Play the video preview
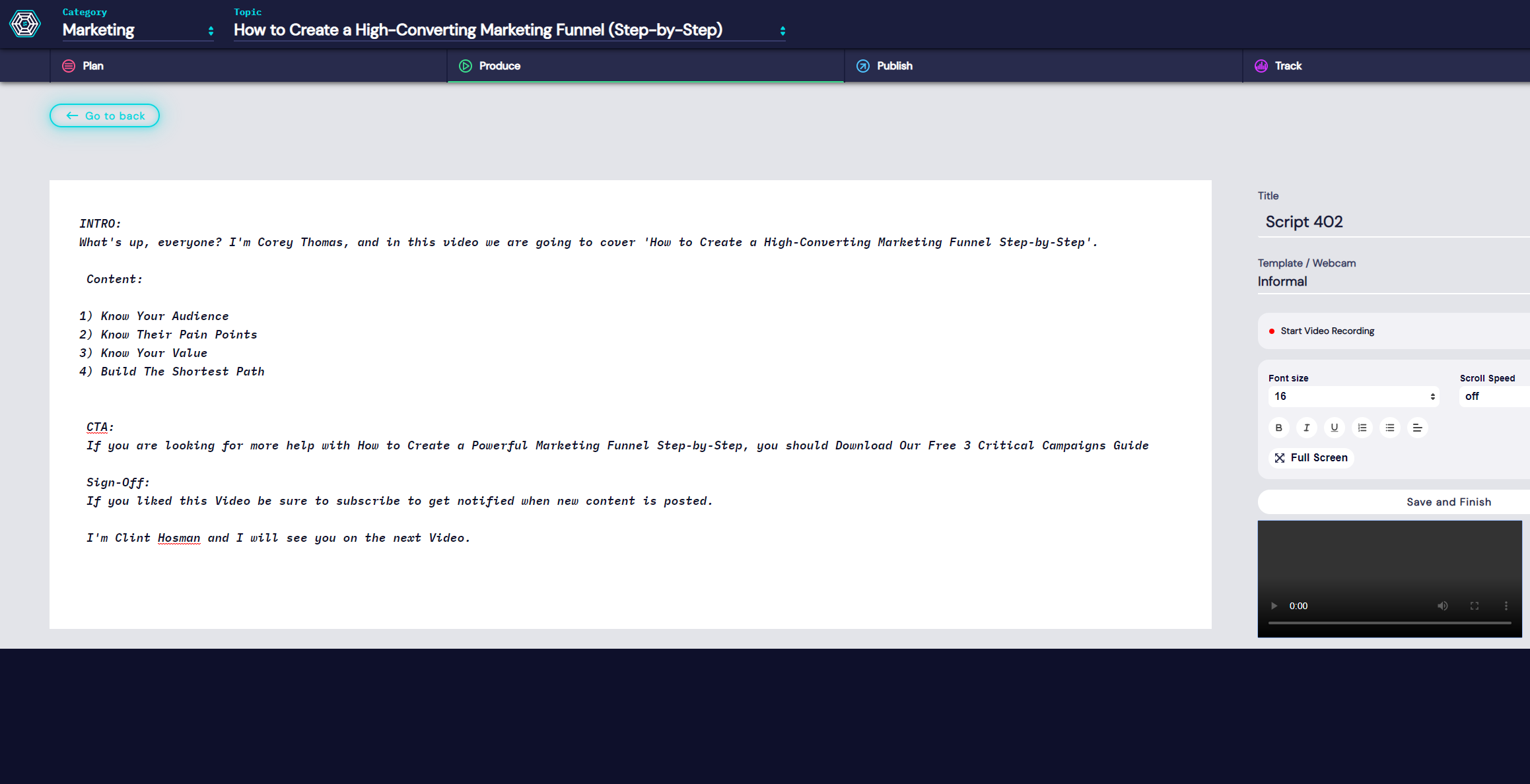This screenshot has width=1530, height=784. pos(1274,606)
